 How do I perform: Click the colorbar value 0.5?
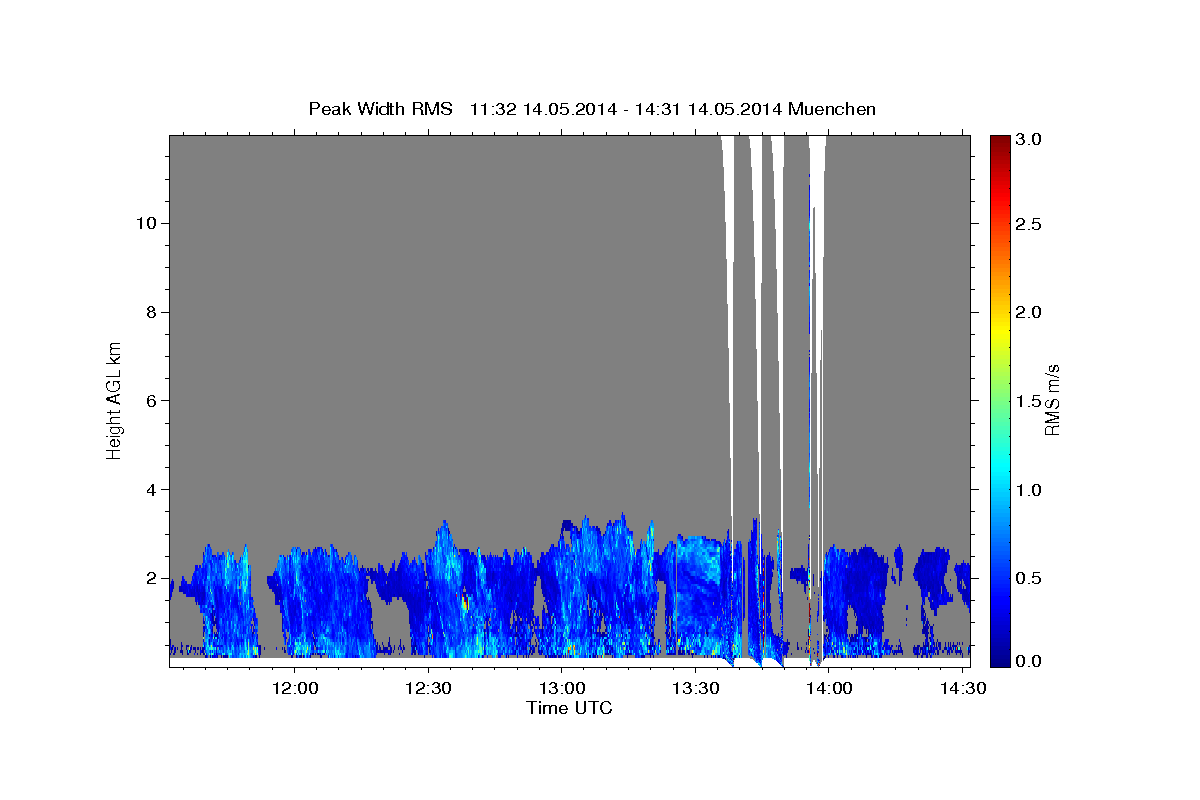pos(1029,577)
